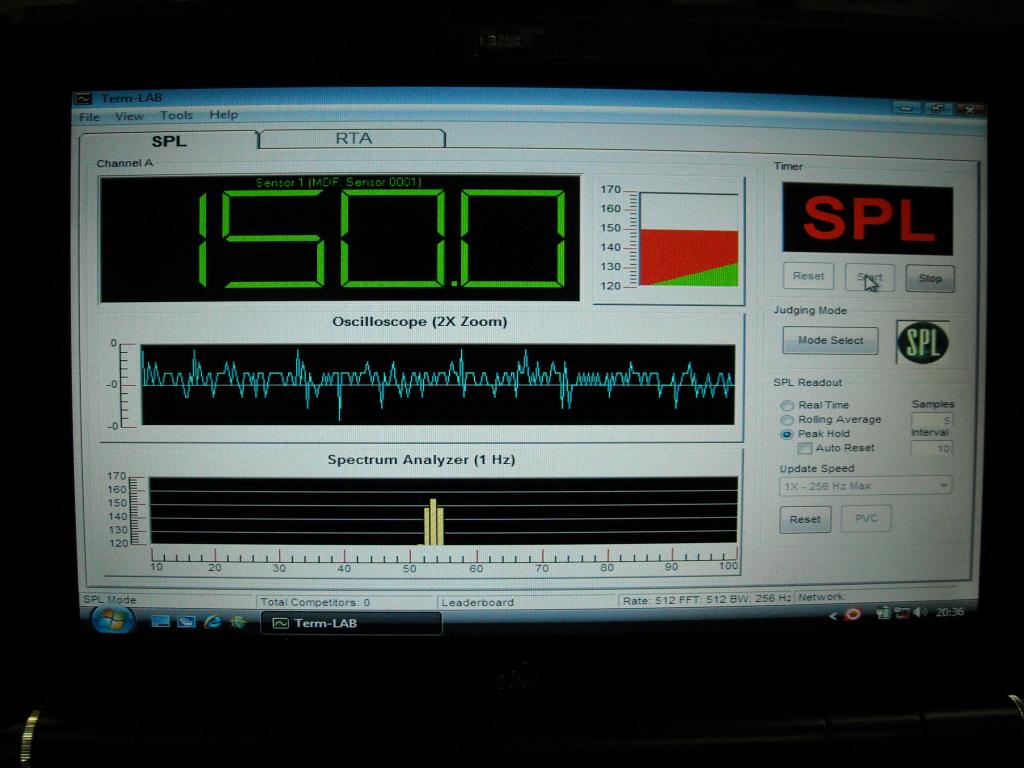Click the Show Desktop quick launch icon
This screenshot has height=768, width=1024.
[x=160, y=621]
